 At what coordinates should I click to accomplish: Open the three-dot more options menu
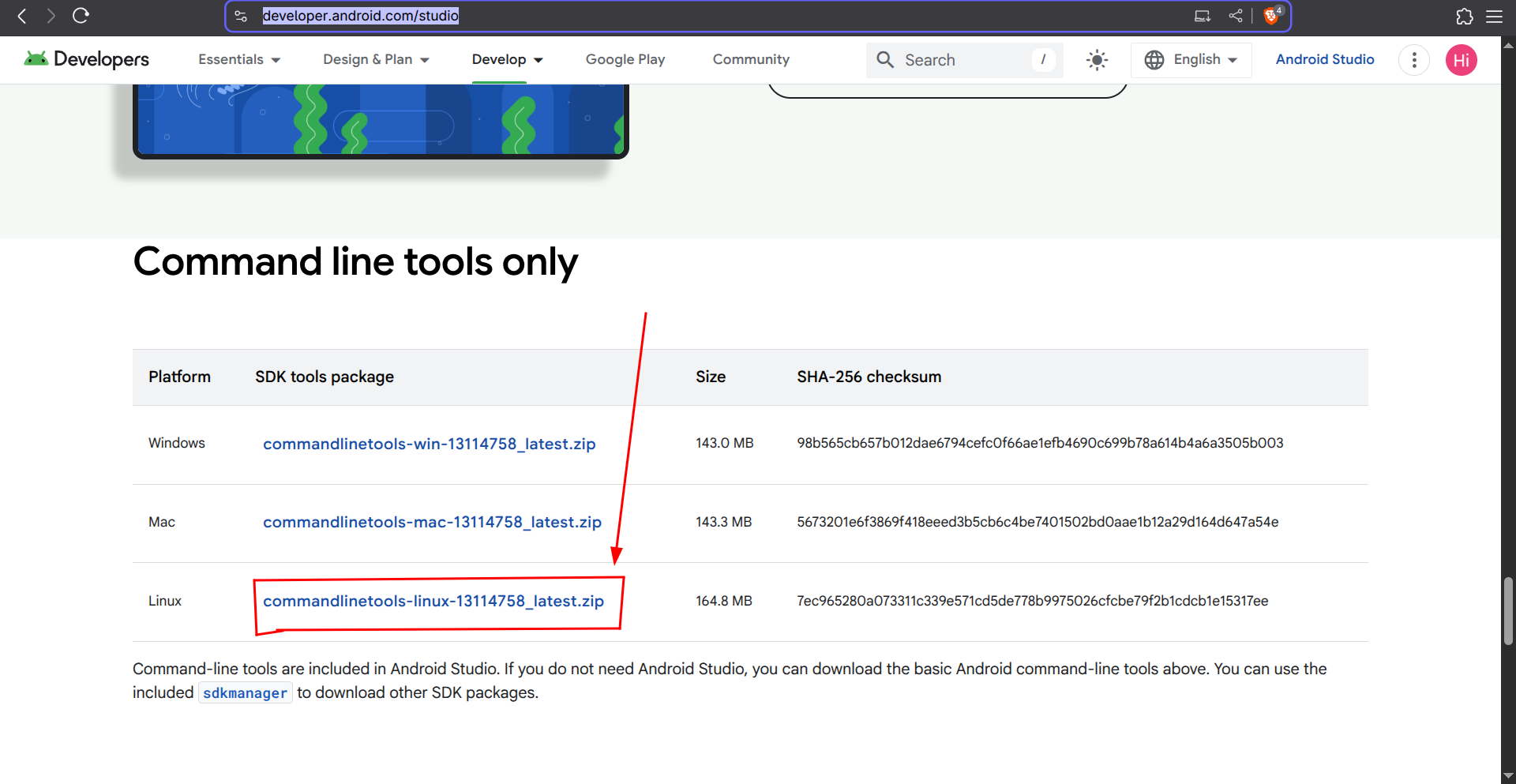(x=1414, y=60)
